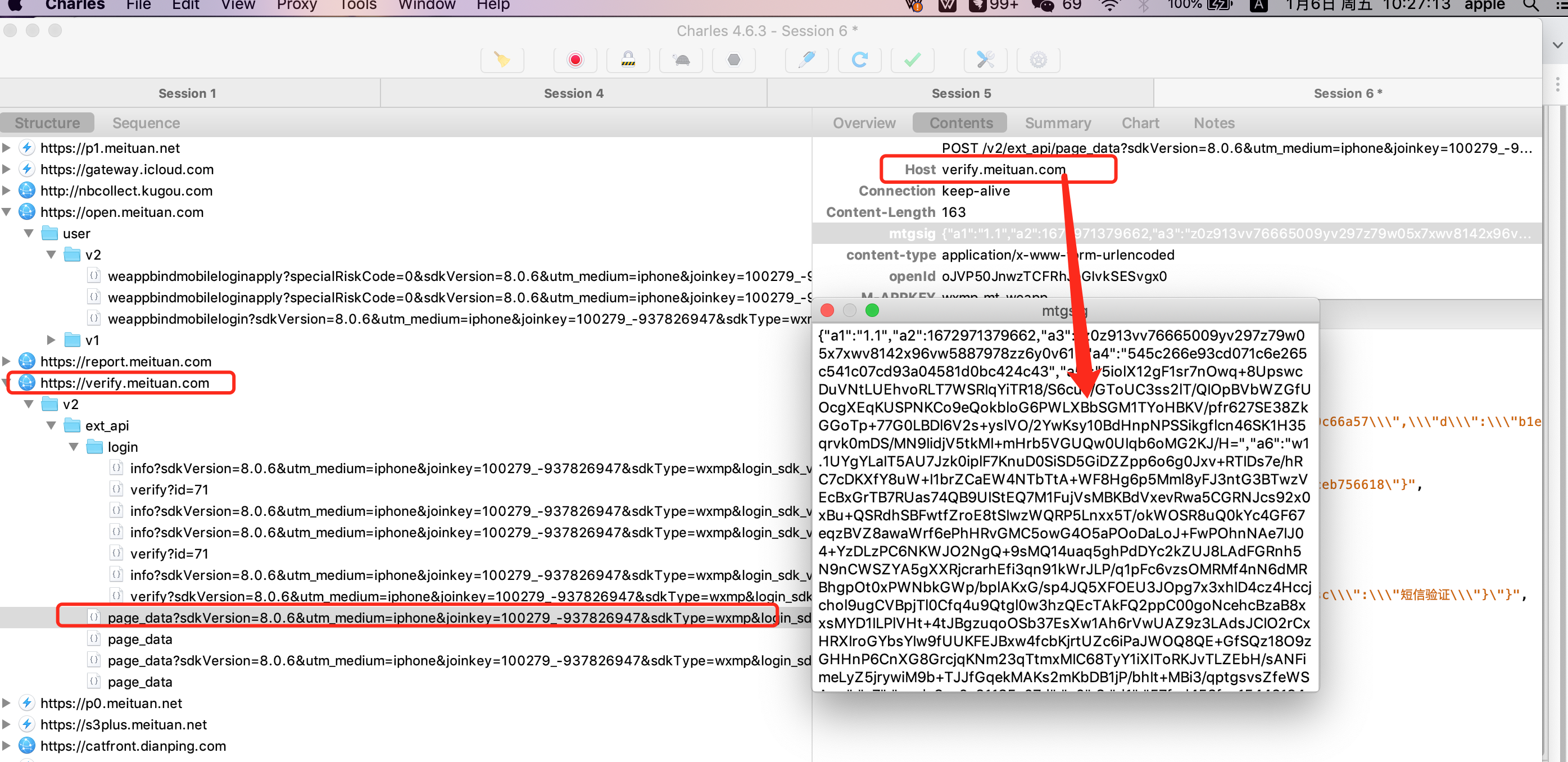The image size is (1568, 762).
Task: Open the Settings gear icon
Action: [1039, 60]
